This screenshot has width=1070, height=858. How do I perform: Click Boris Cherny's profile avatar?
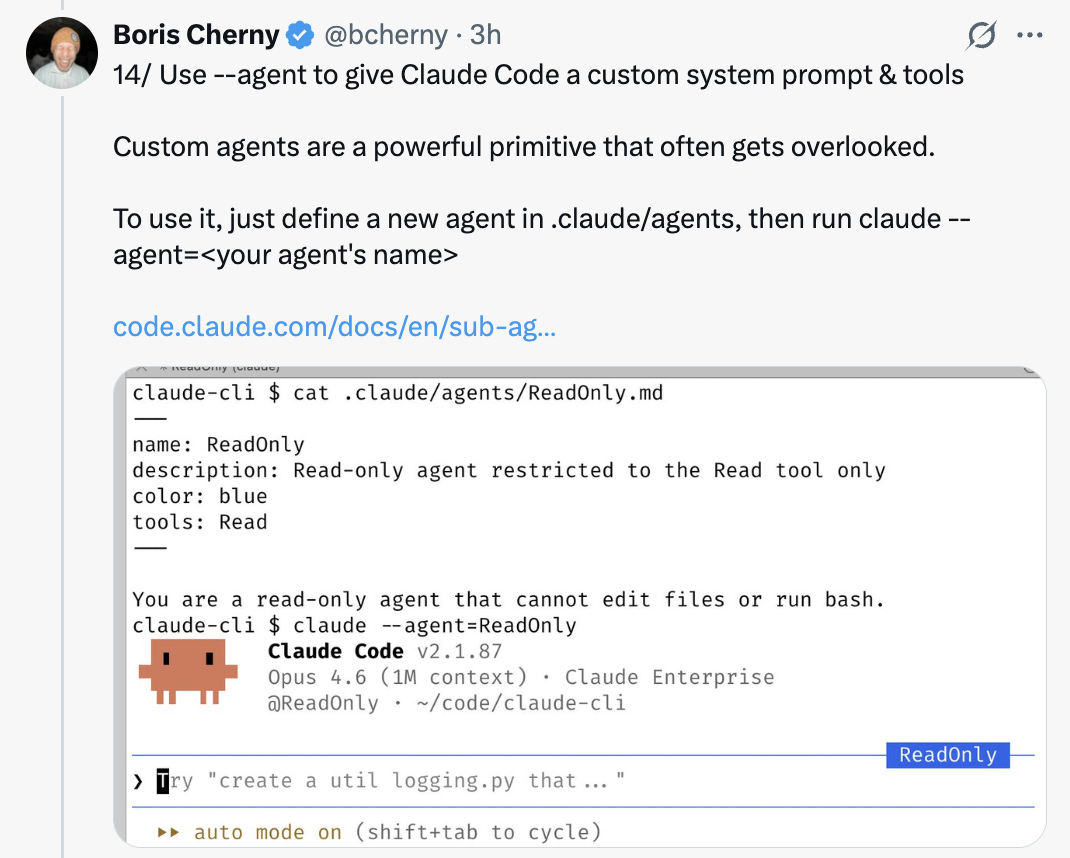pyautogui.click(x=62, y=50)
